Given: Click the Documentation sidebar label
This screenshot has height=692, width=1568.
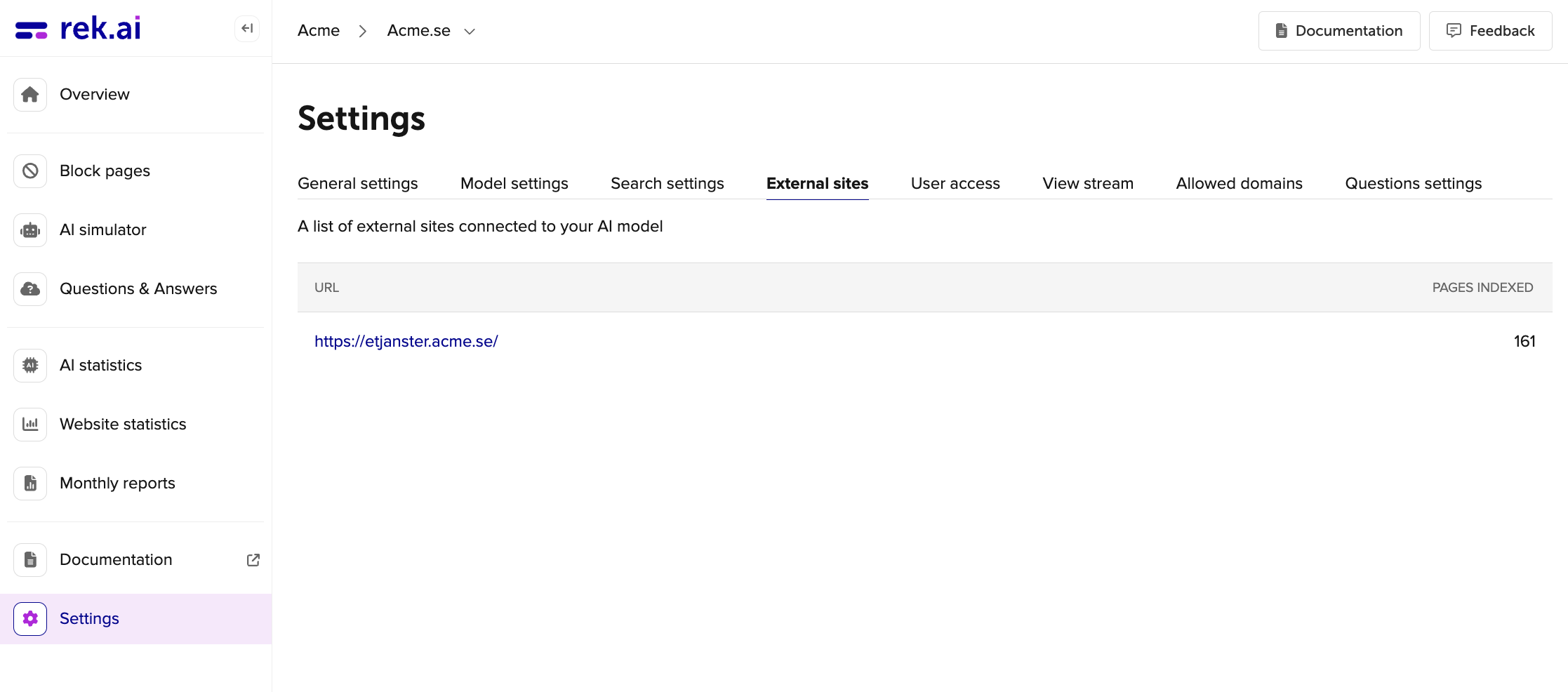Looking at the screenshot, I should click(116, 559).
